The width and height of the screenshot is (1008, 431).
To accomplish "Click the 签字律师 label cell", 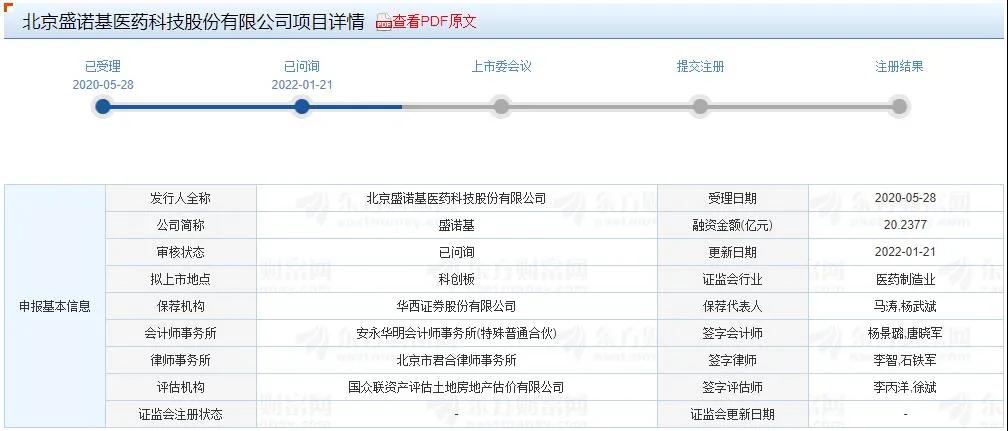I will [733, 360].
